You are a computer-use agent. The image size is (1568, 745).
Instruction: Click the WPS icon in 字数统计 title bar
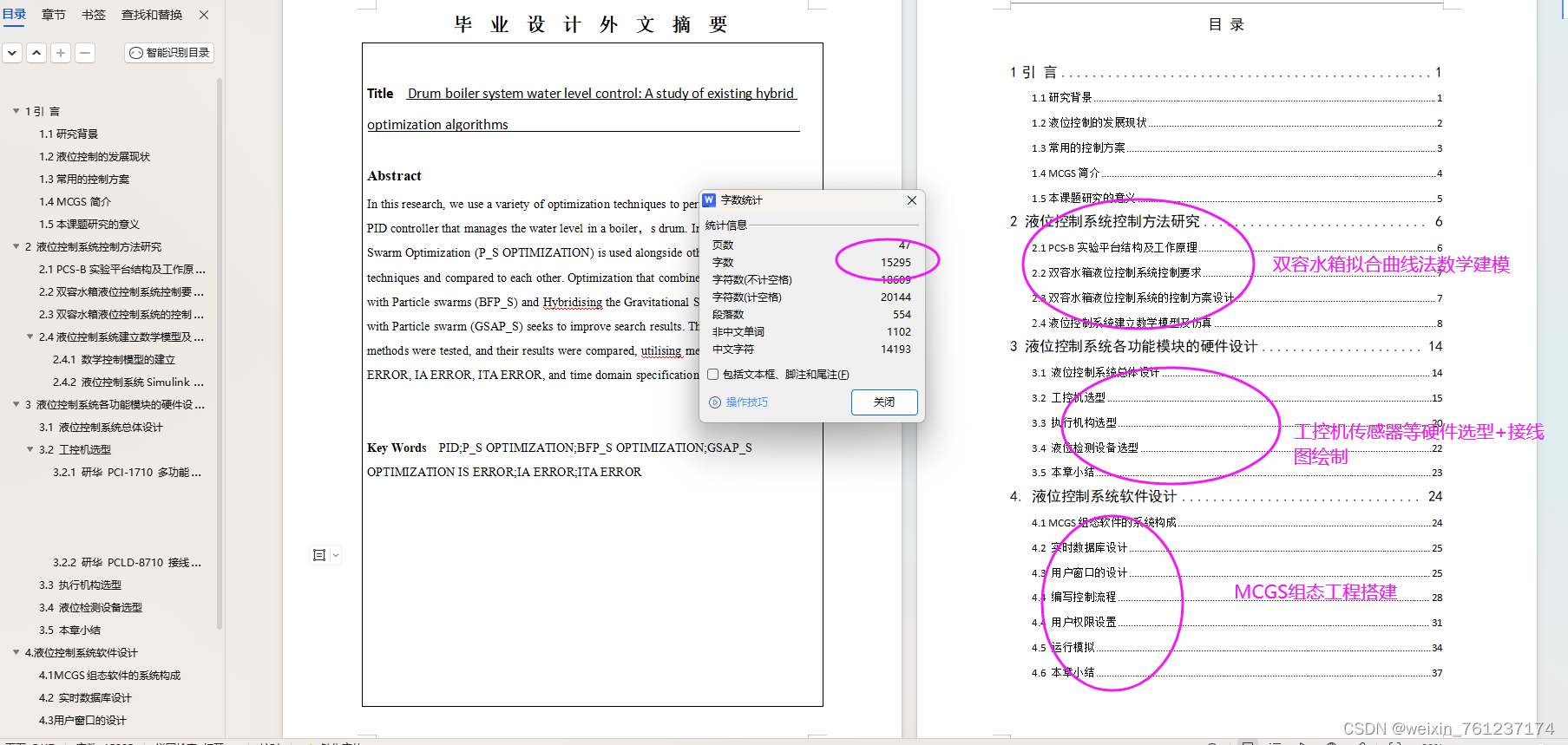point(709,200)
